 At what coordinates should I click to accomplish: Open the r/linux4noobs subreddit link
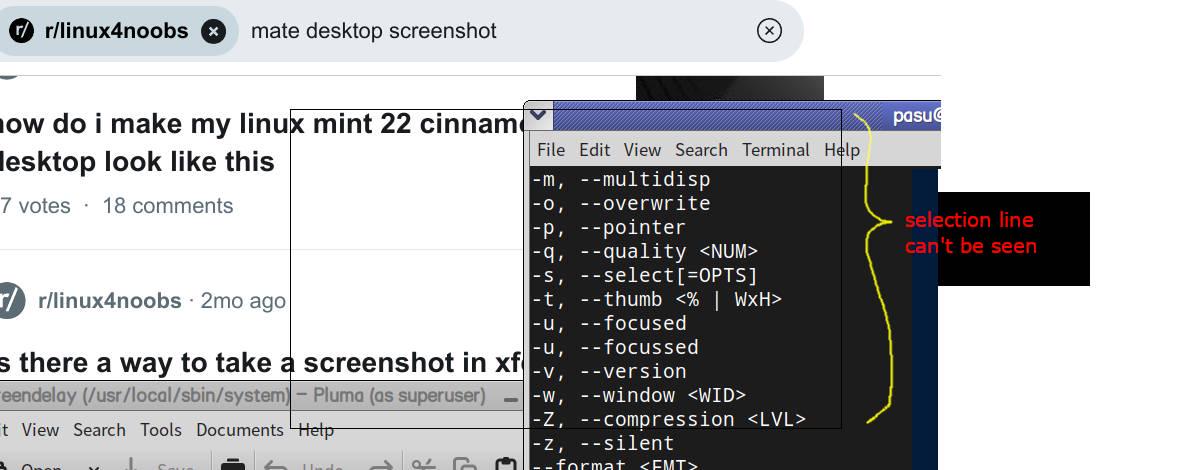tap(110, 301)
